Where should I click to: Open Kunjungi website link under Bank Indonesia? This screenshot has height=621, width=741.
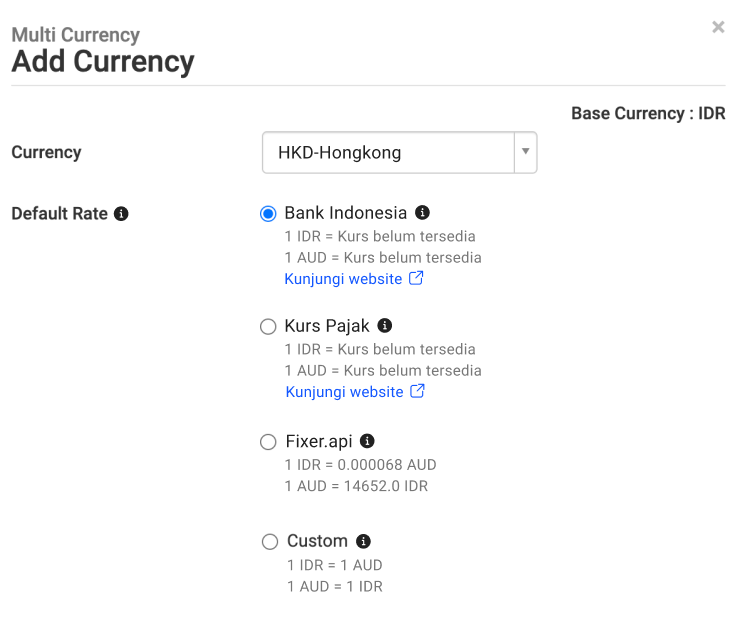[x=343, y=279]
